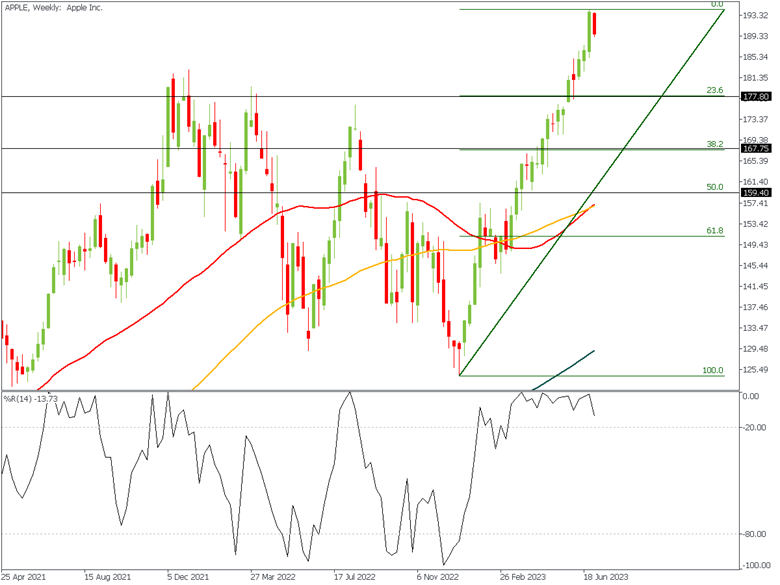
Task: Click the 25 Apr 2021 date label
Action: tap(23, 577)
